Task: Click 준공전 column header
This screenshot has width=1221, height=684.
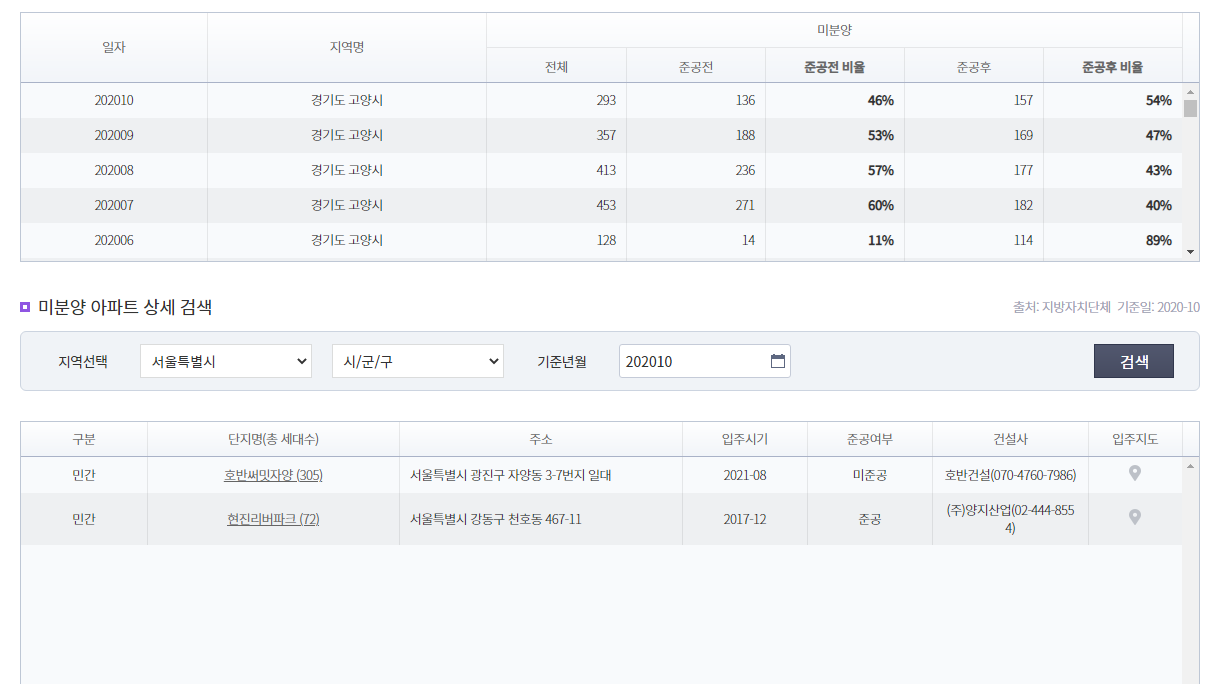Action: click(x=695, y=67)
